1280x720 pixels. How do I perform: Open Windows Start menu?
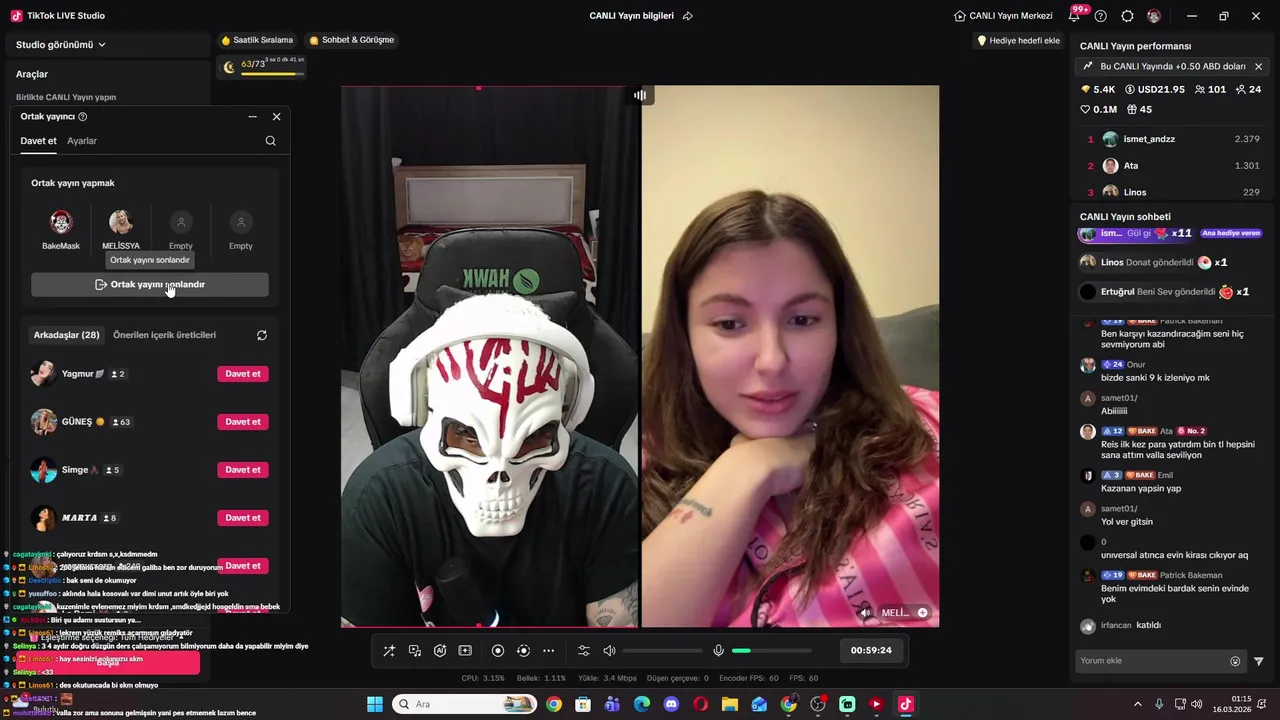[x=375, y=704]
